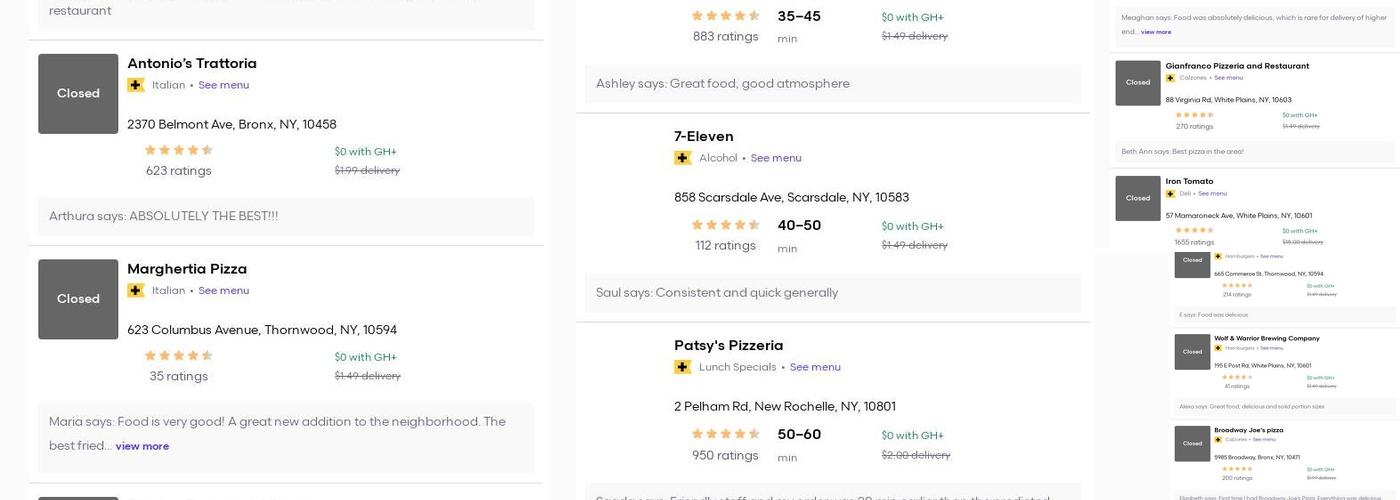Viewport: 1400px width, 500px height.
Task: Click the star rating above 35 ratings
Action: [178, 356]
